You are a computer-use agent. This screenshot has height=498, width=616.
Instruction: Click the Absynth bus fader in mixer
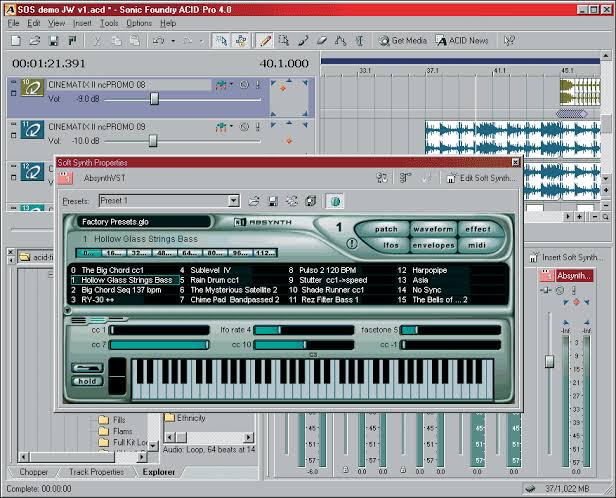[x=549, y=361]
